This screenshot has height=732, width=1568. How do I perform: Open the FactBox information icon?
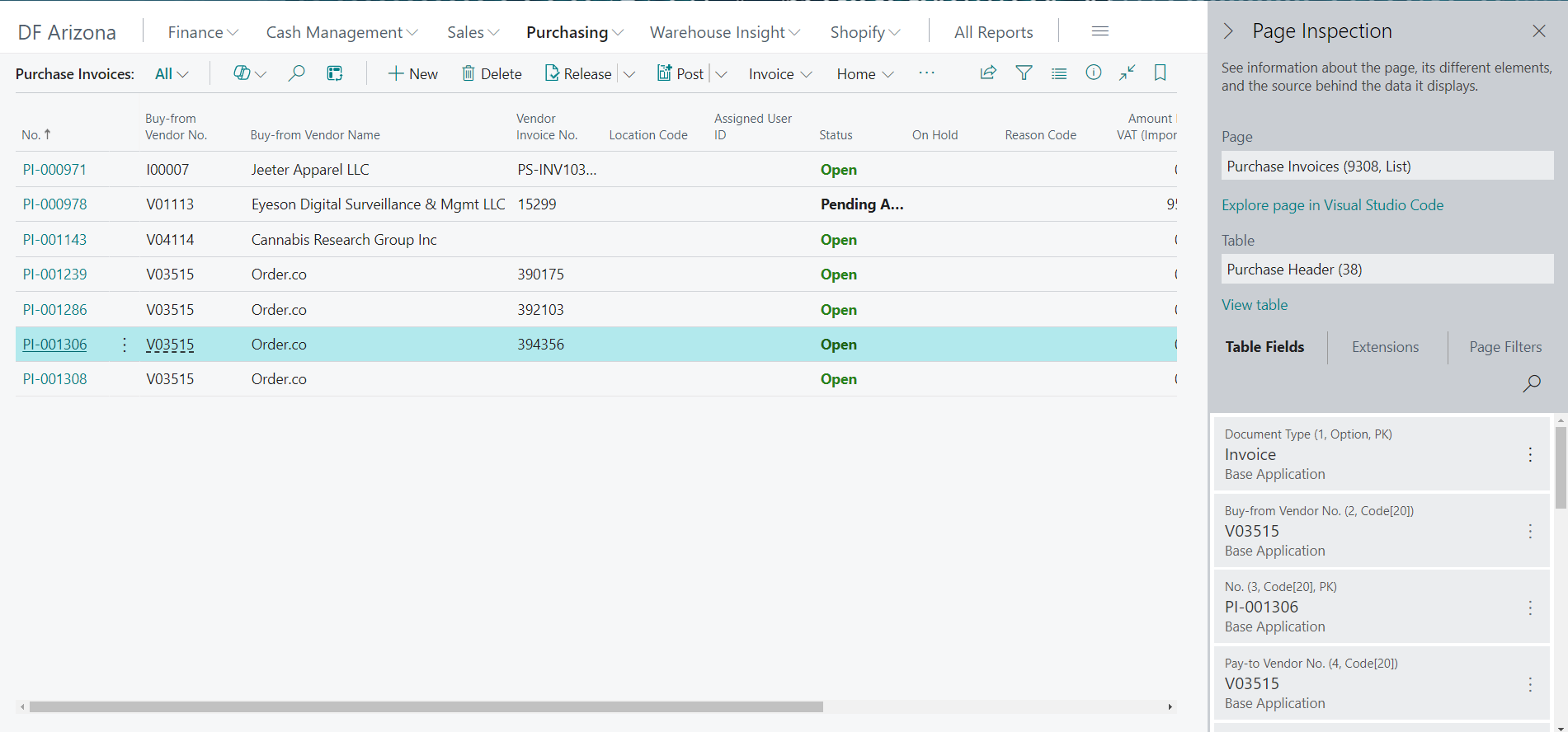coord(1094,73)
